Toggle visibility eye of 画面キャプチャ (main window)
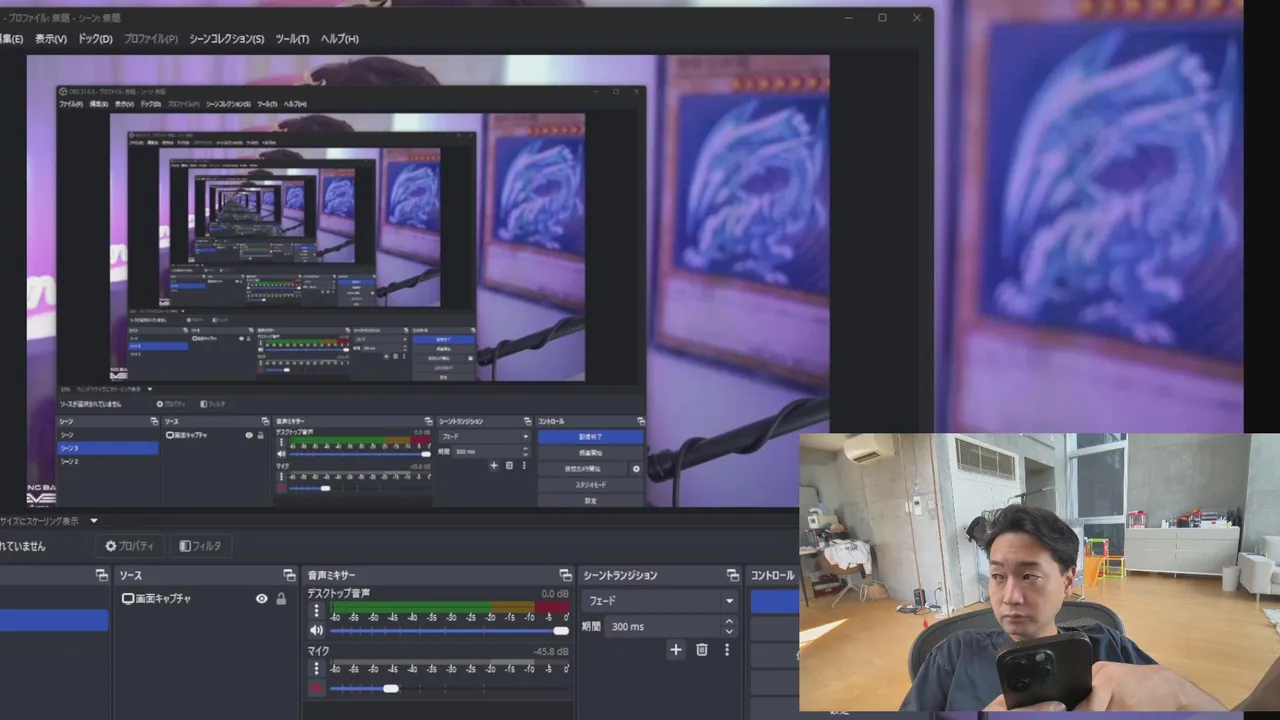 (x=262, y=599)
